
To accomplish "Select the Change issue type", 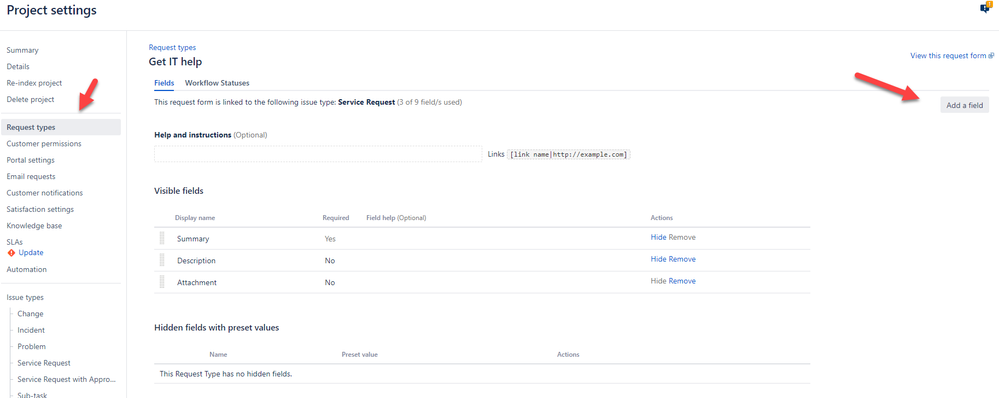I will pos(31,314).
